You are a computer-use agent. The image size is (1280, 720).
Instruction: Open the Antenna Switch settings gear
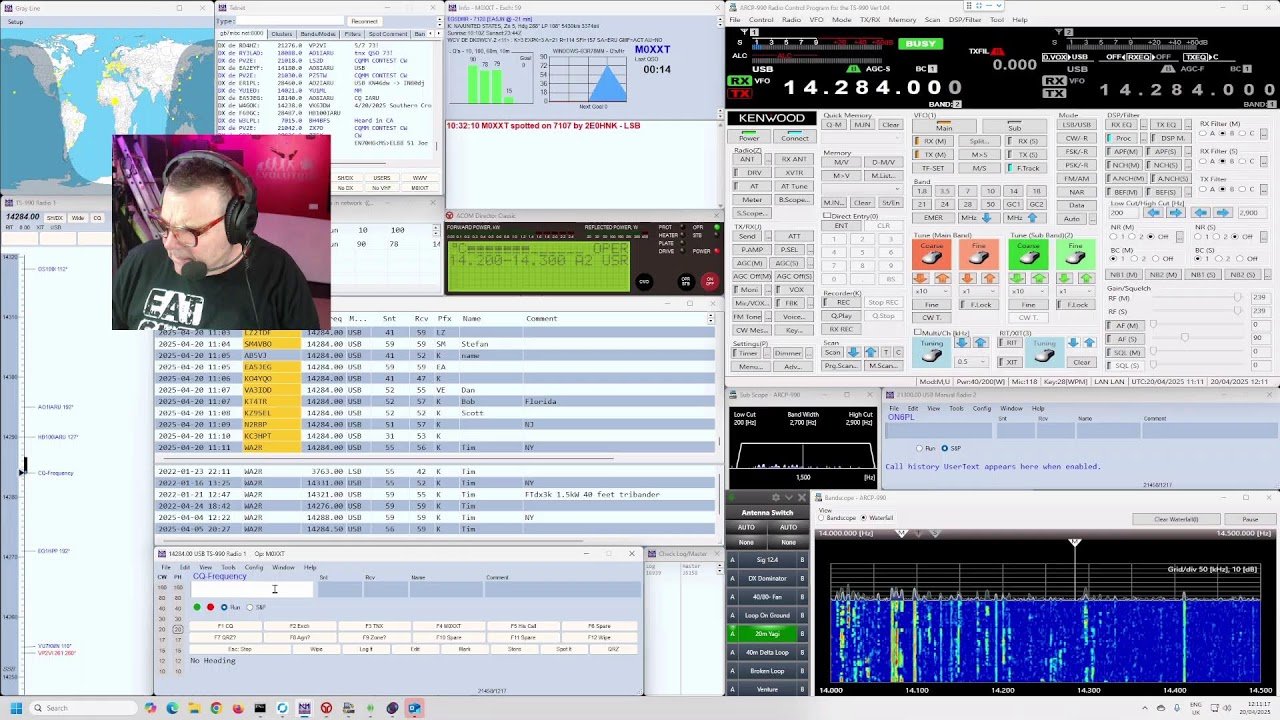click(x=775, y=497)
